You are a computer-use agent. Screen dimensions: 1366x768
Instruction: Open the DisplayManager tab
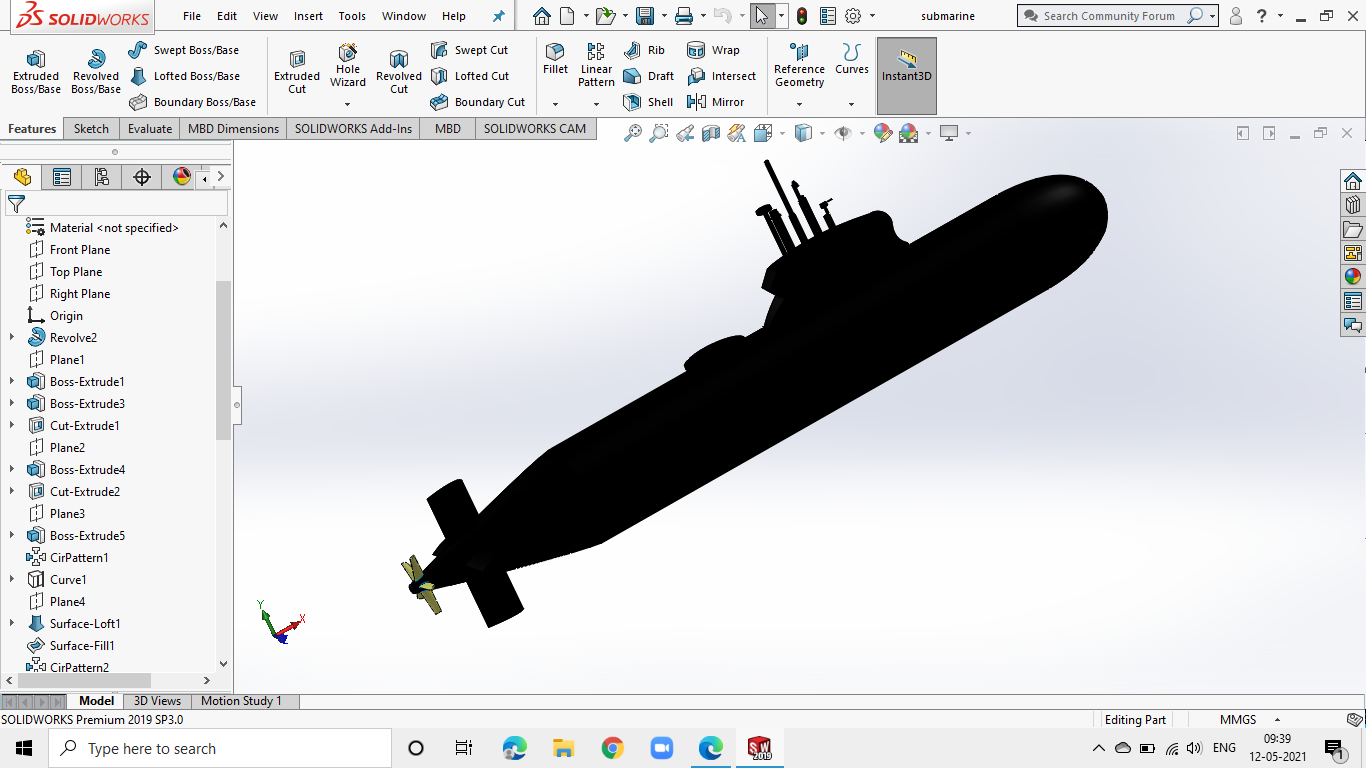point(182,177)
